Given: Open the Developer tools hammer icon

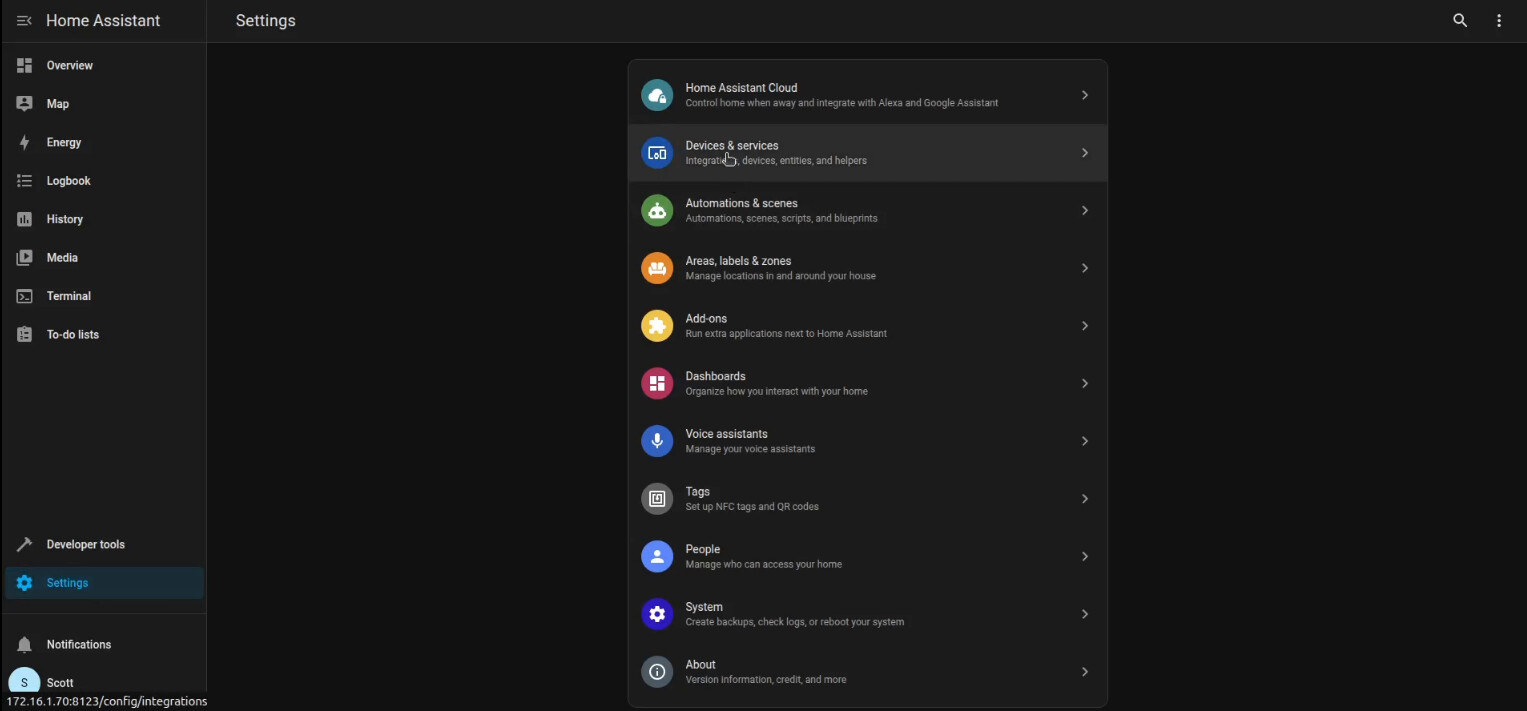Looking at the screenshot, I should tap(24, 544).
